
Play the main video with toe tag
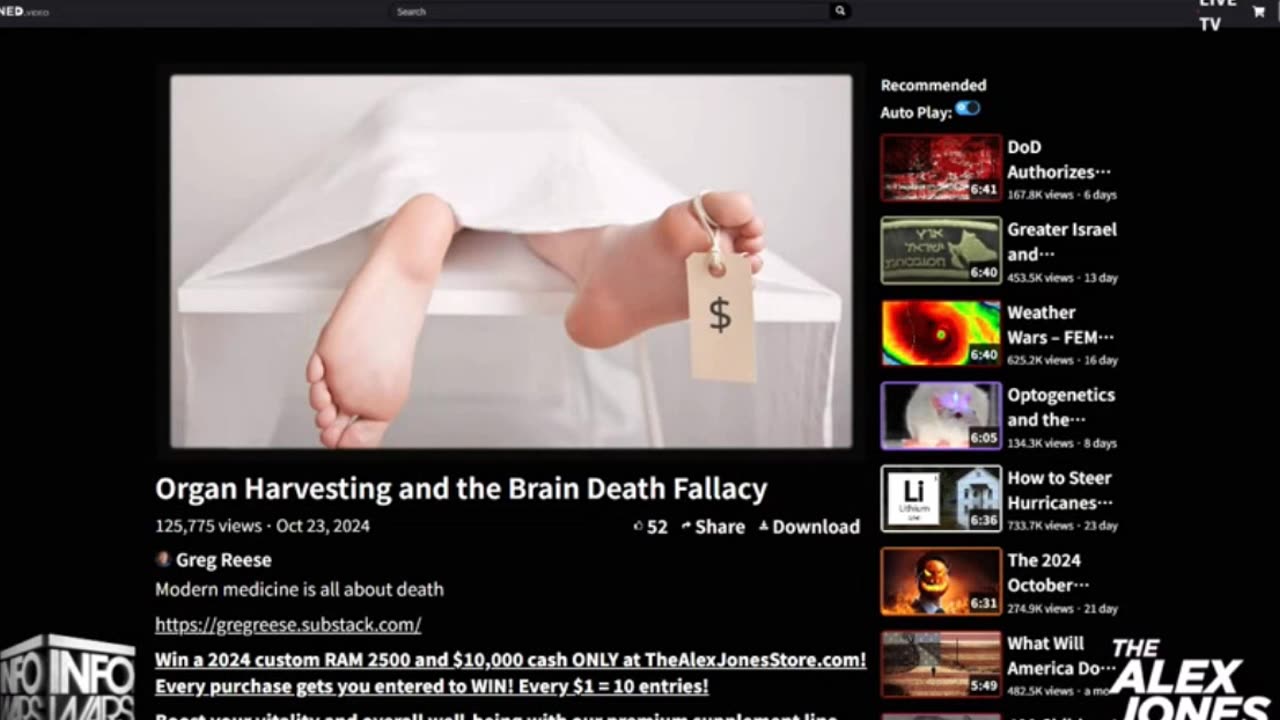511,261
